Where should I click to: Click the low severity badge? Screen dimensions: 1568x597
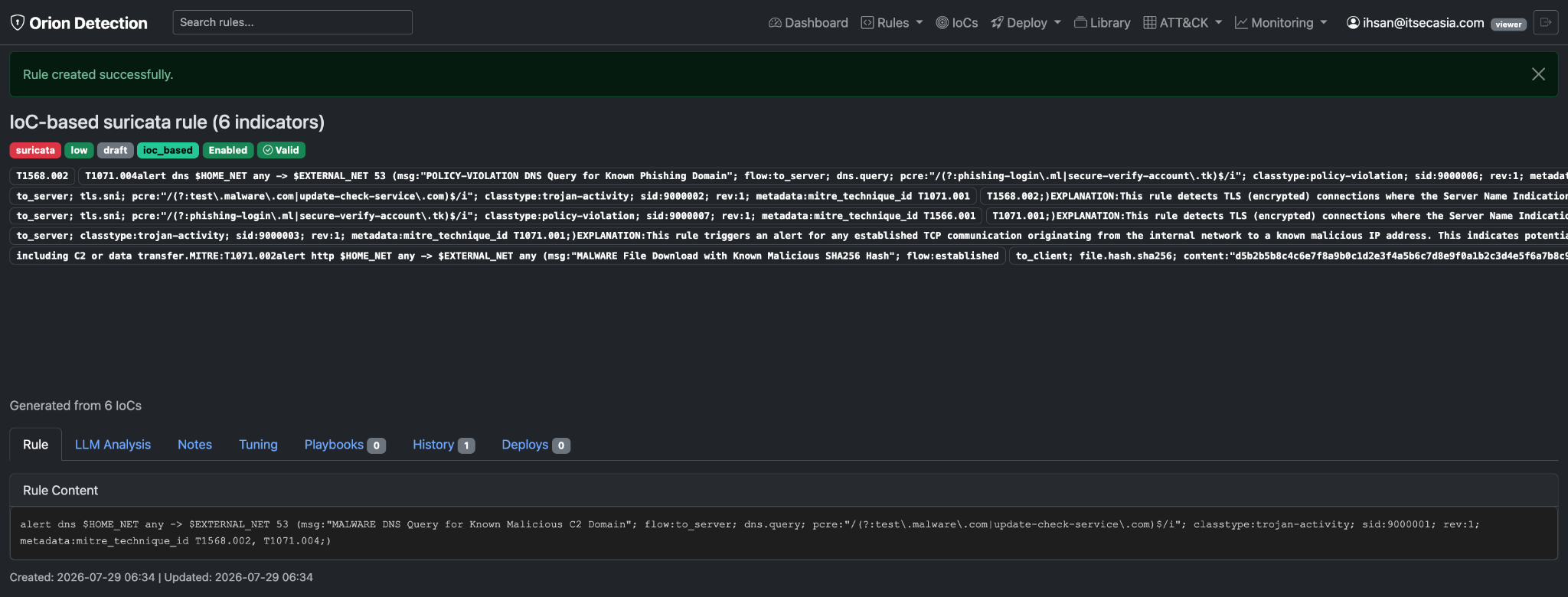79,150
